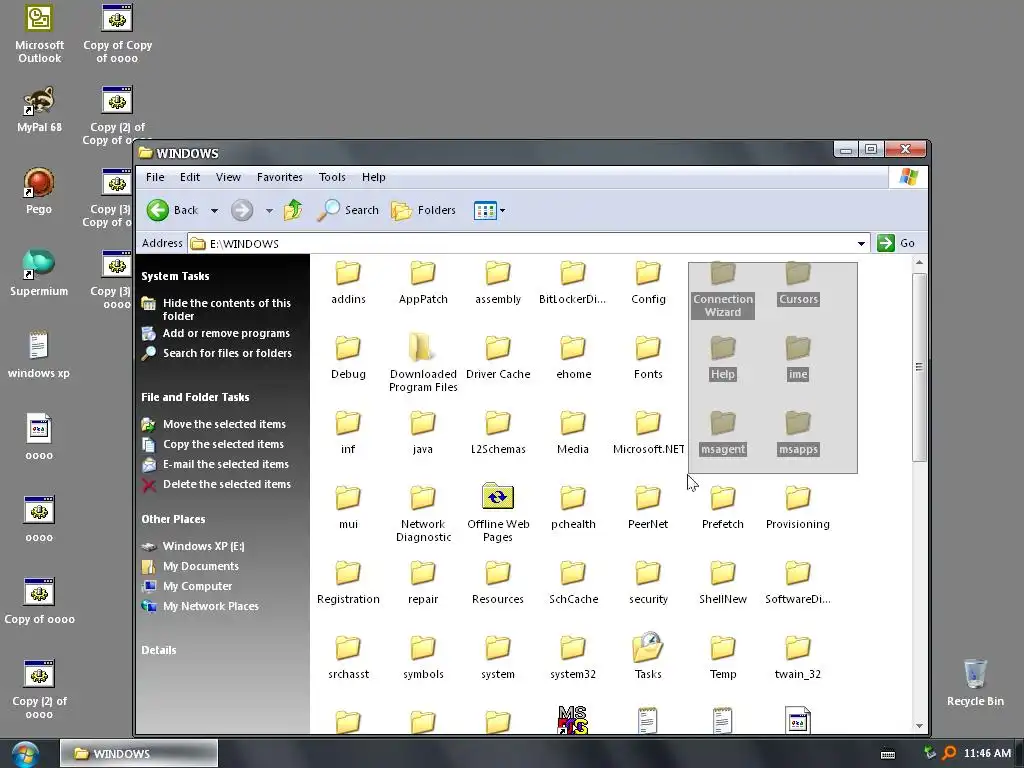Select the Temp folder

coord(723,658)
